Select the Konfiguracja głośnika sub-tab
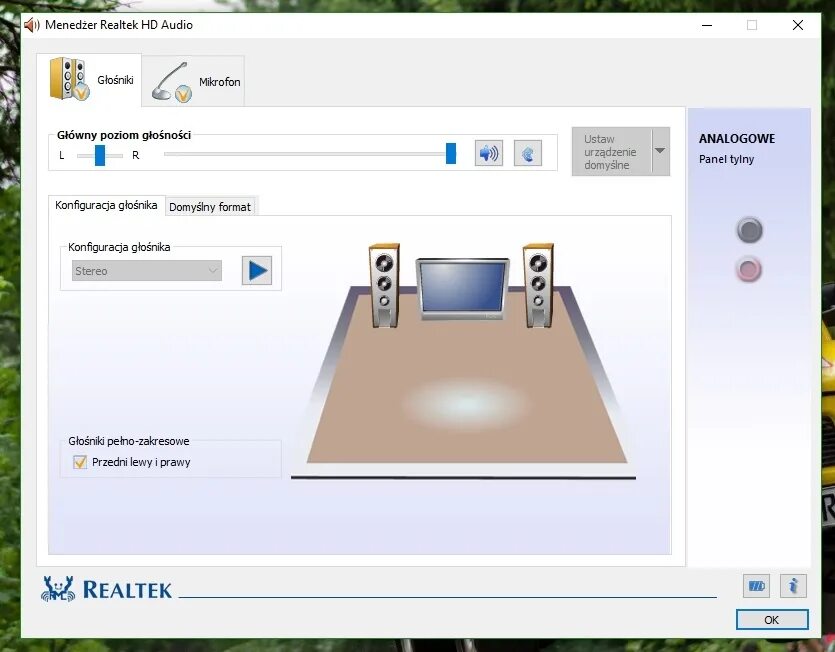This screenshot has width=835, height=652. (106, 205)
